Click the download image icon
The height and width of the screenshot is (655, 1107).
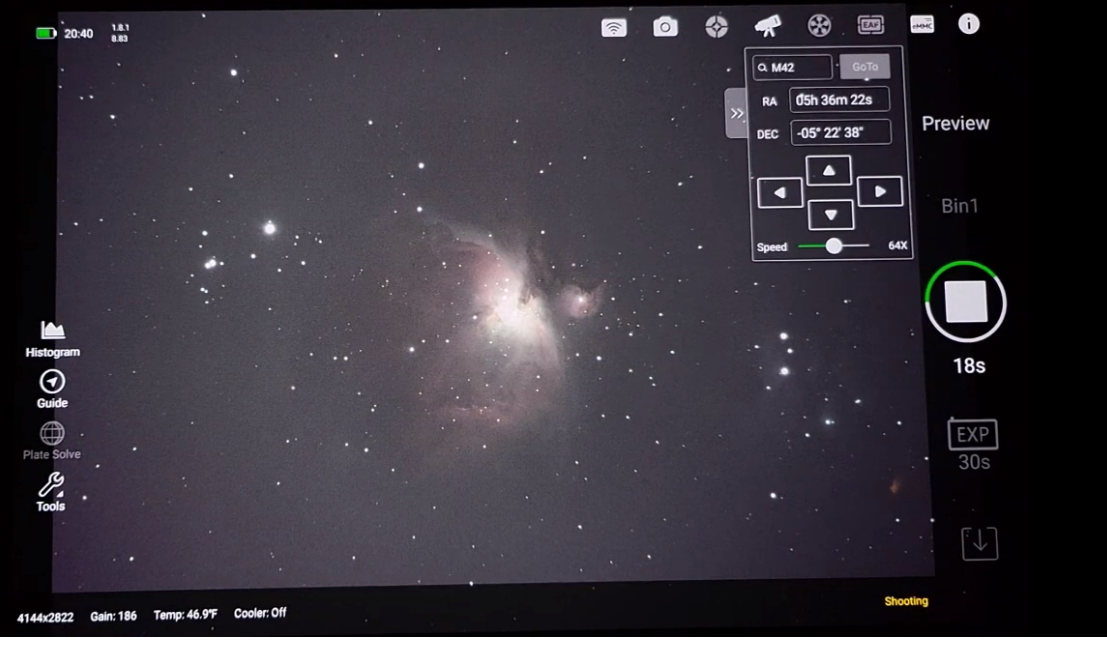[x=980, y=543]
